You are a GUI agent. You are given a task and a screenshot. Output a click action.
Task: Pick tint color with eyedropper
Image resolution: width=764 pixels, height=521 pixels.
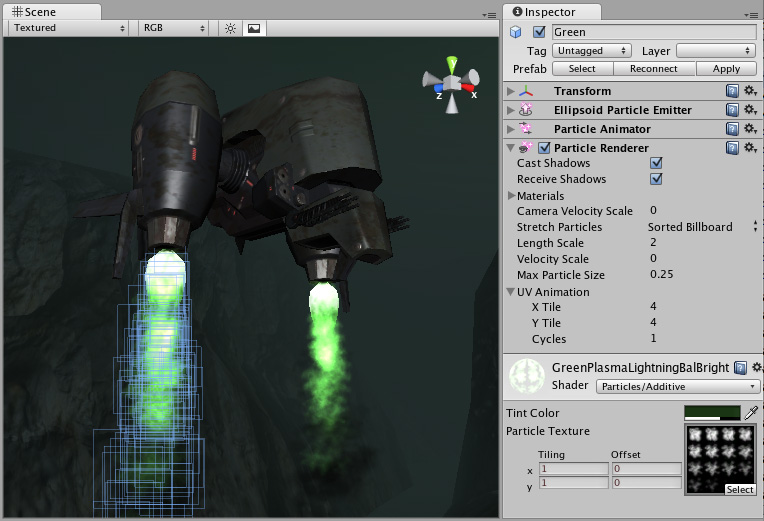click(x=752, y=412)
